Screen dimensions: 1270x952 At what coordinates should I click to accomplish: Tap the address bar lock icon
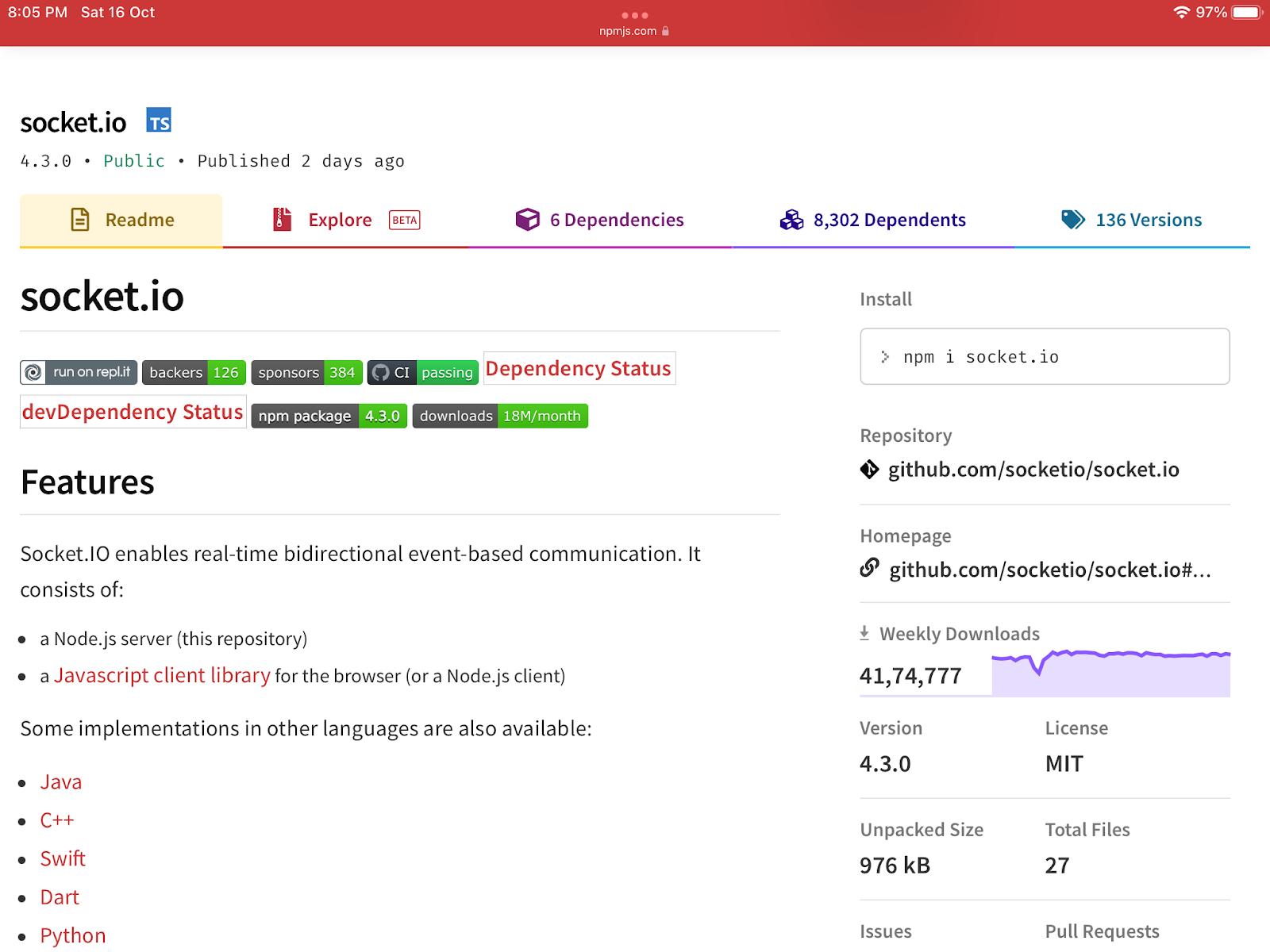pos(665,31)
